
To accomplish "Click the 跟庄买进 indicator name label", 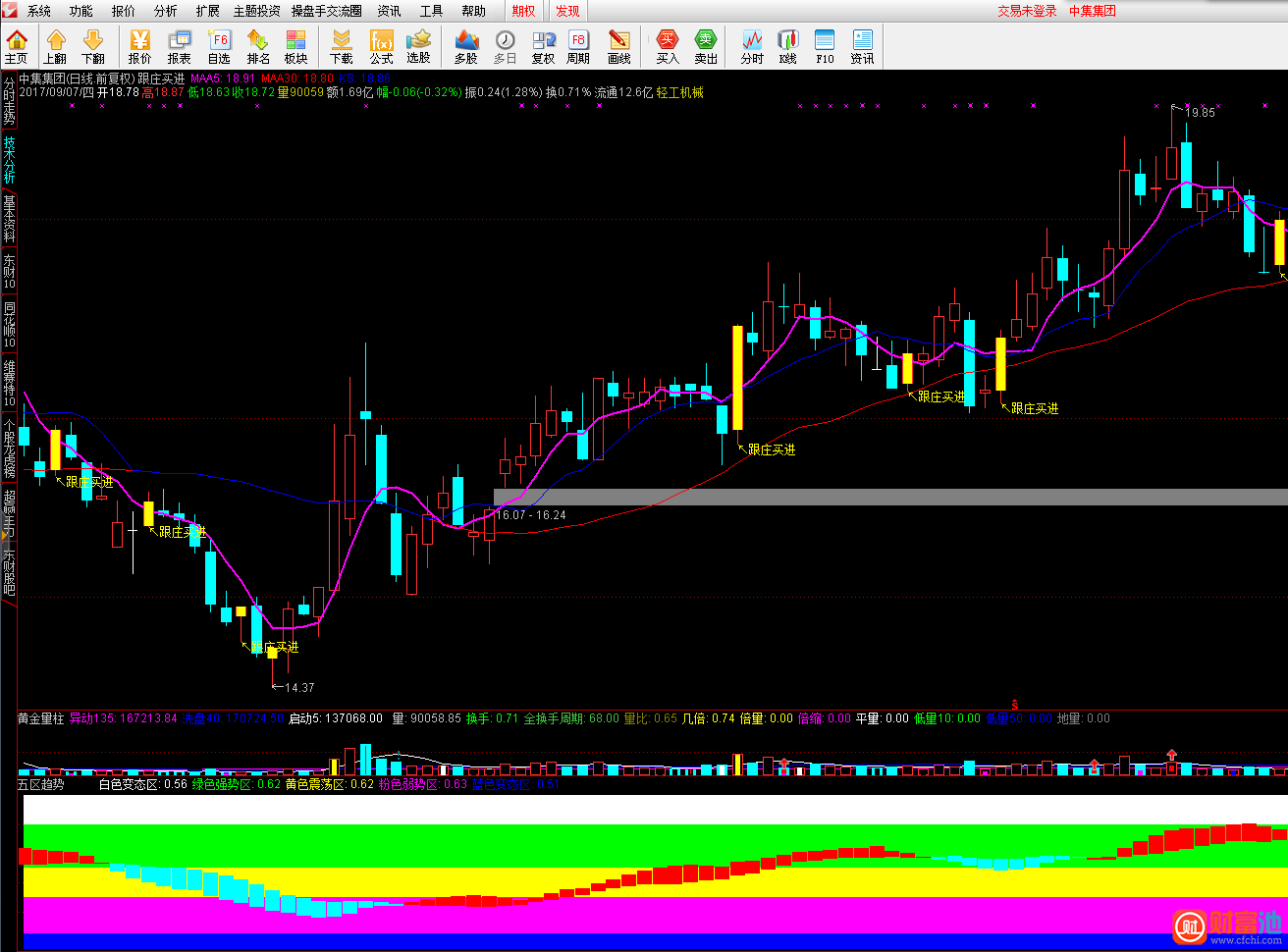I will pos(161,79).
